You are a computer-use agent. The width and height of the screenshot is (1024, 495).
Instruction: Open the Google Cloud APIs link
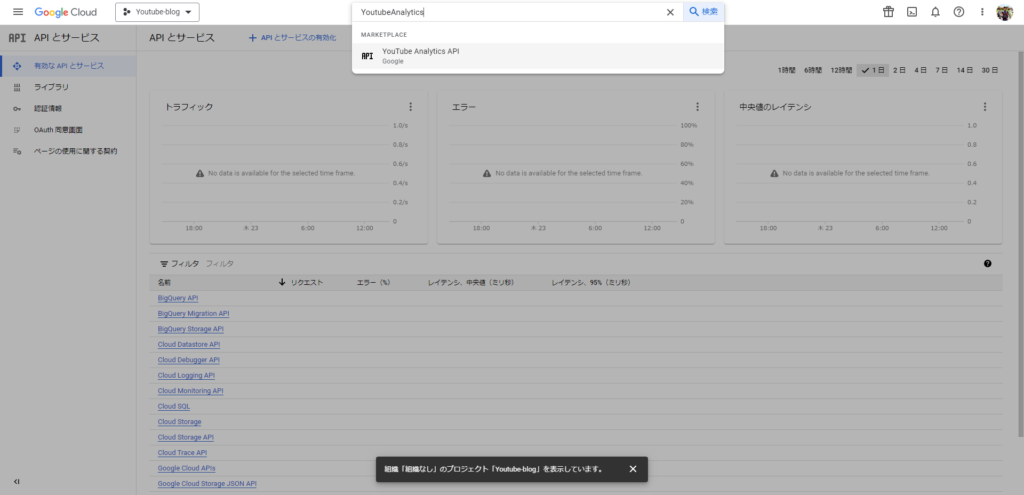pyautogui.click(x=187, y=468)
